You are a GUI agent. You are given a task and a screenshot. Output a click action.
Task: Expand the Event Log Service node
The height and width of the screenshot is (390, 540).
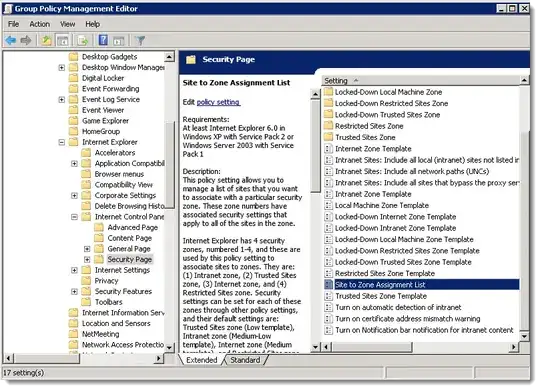pyautogui.click(x=62, y=100)
